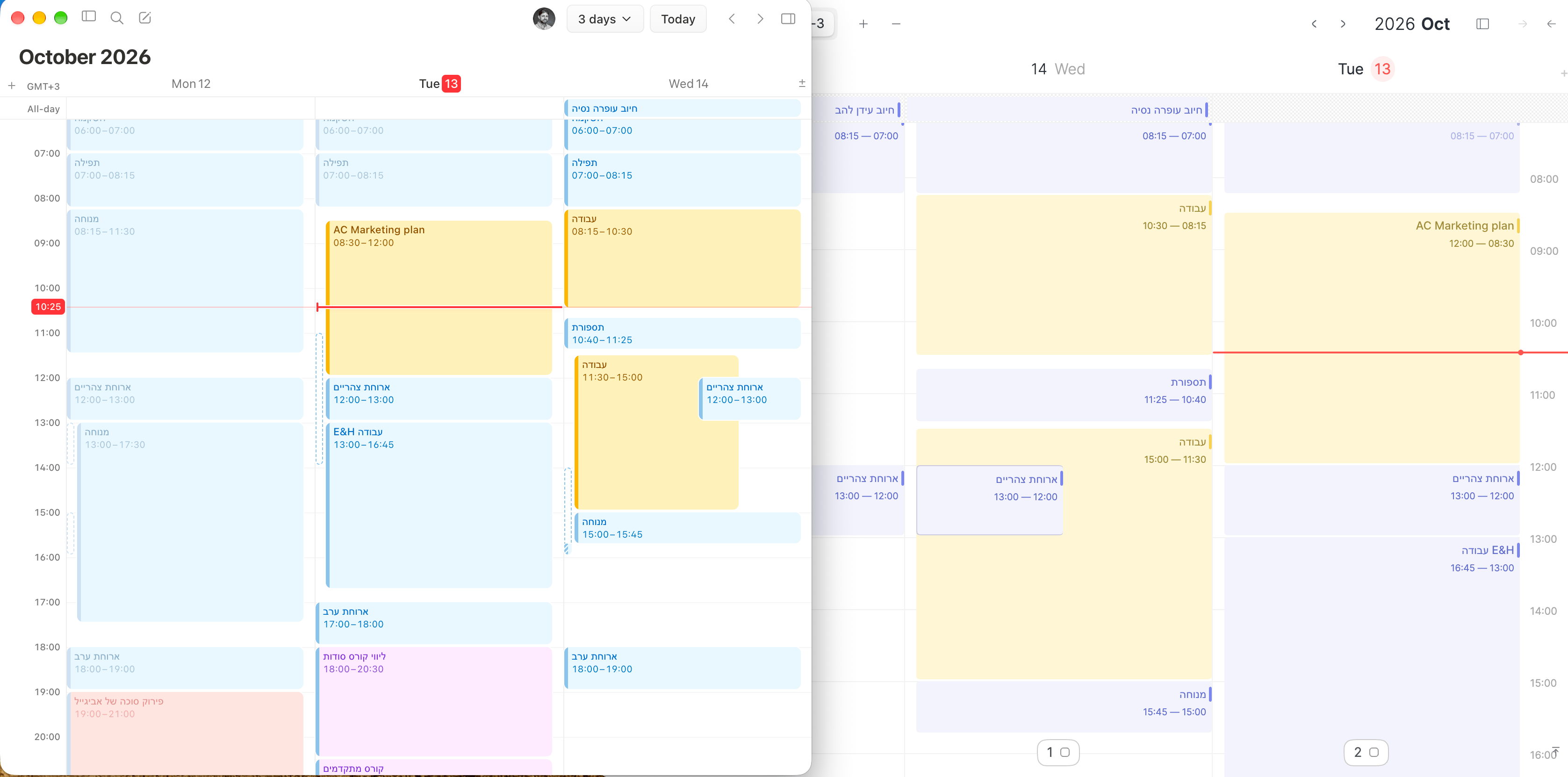This screenshot has width=1568, height=777.
Task: Toggle the checkbox in the '1' counter under Wed
Action: coord(1065,752)
